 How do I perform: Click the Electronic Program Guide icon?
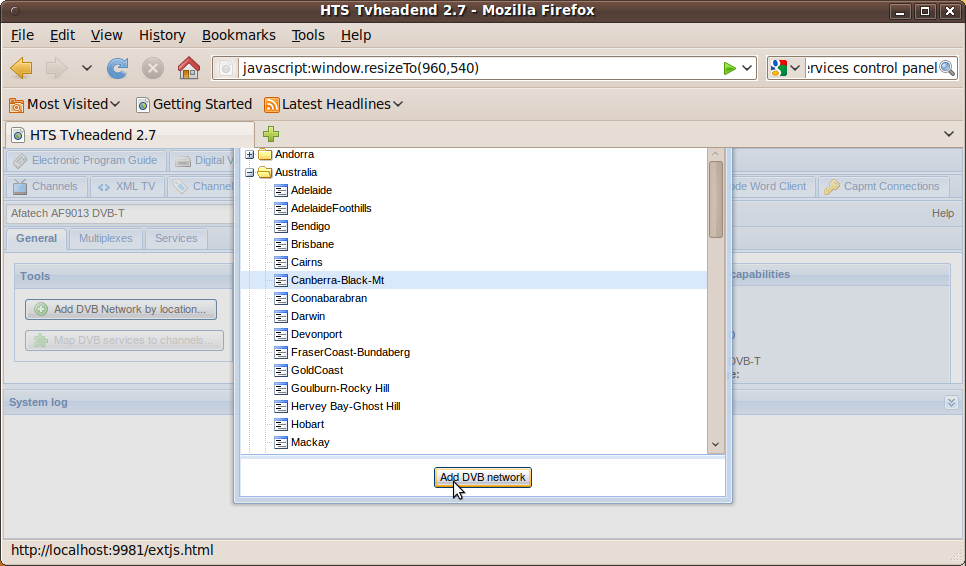20,161
